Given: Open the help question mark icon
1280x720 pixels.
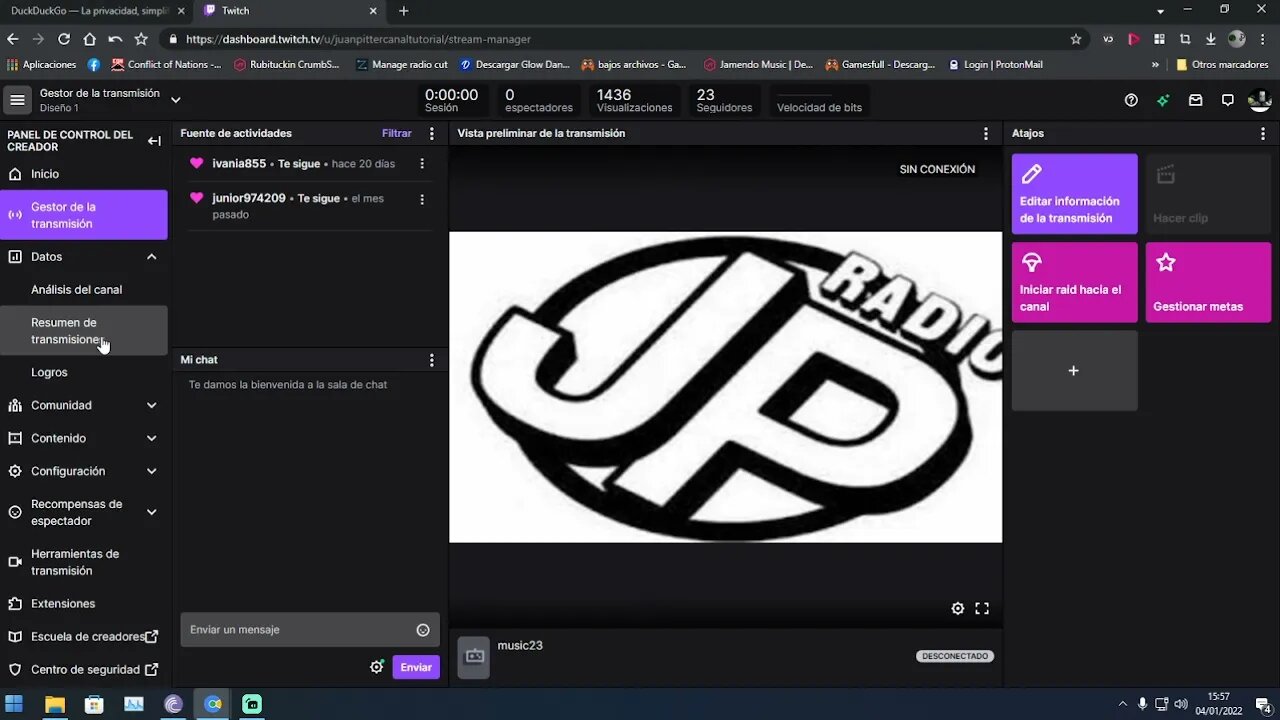Looking at the screenshot, I should click(1131, 100).
